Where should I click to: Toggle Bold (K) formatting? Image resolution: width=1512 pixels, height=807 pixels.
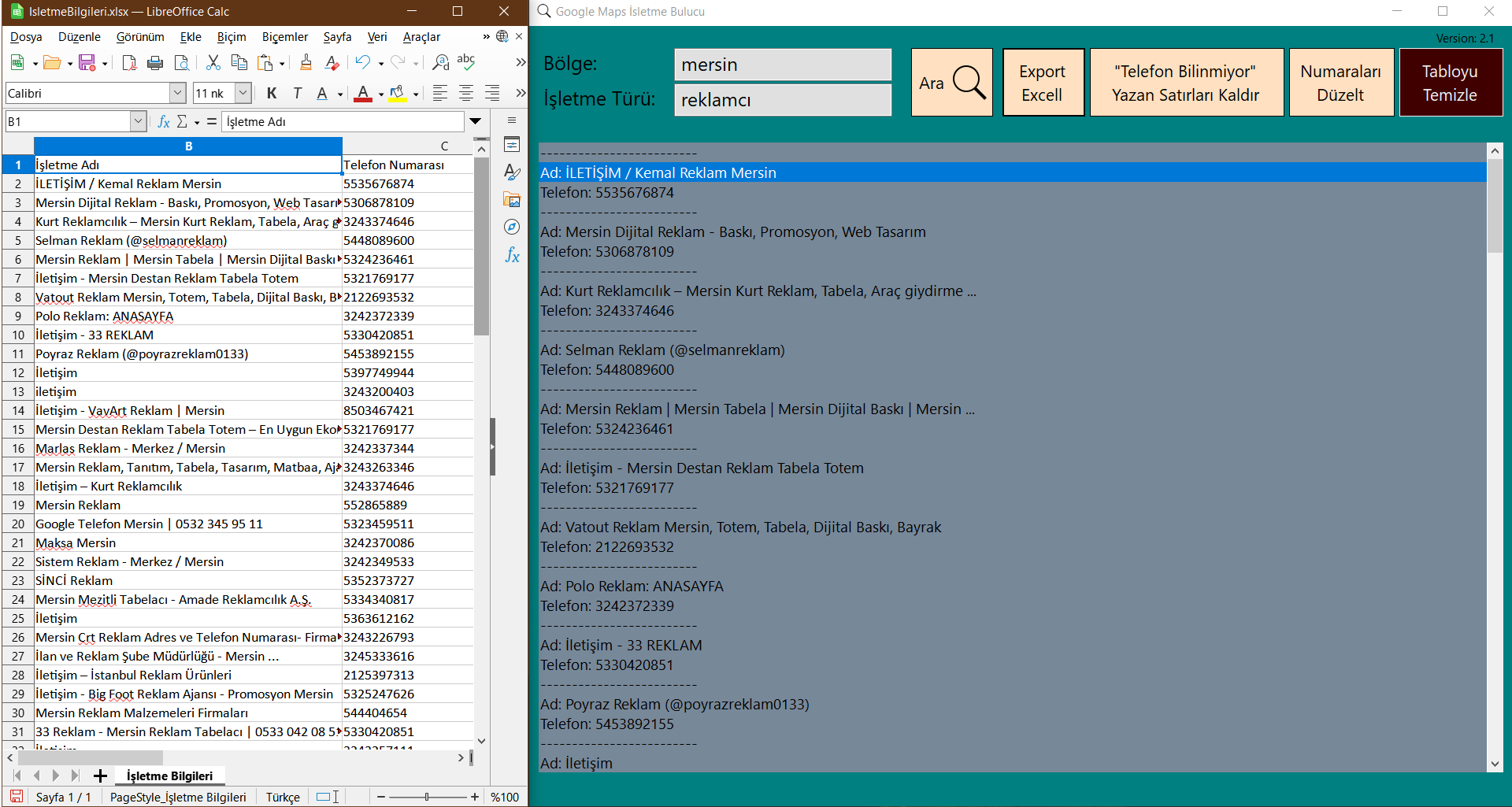coord(272,93)
